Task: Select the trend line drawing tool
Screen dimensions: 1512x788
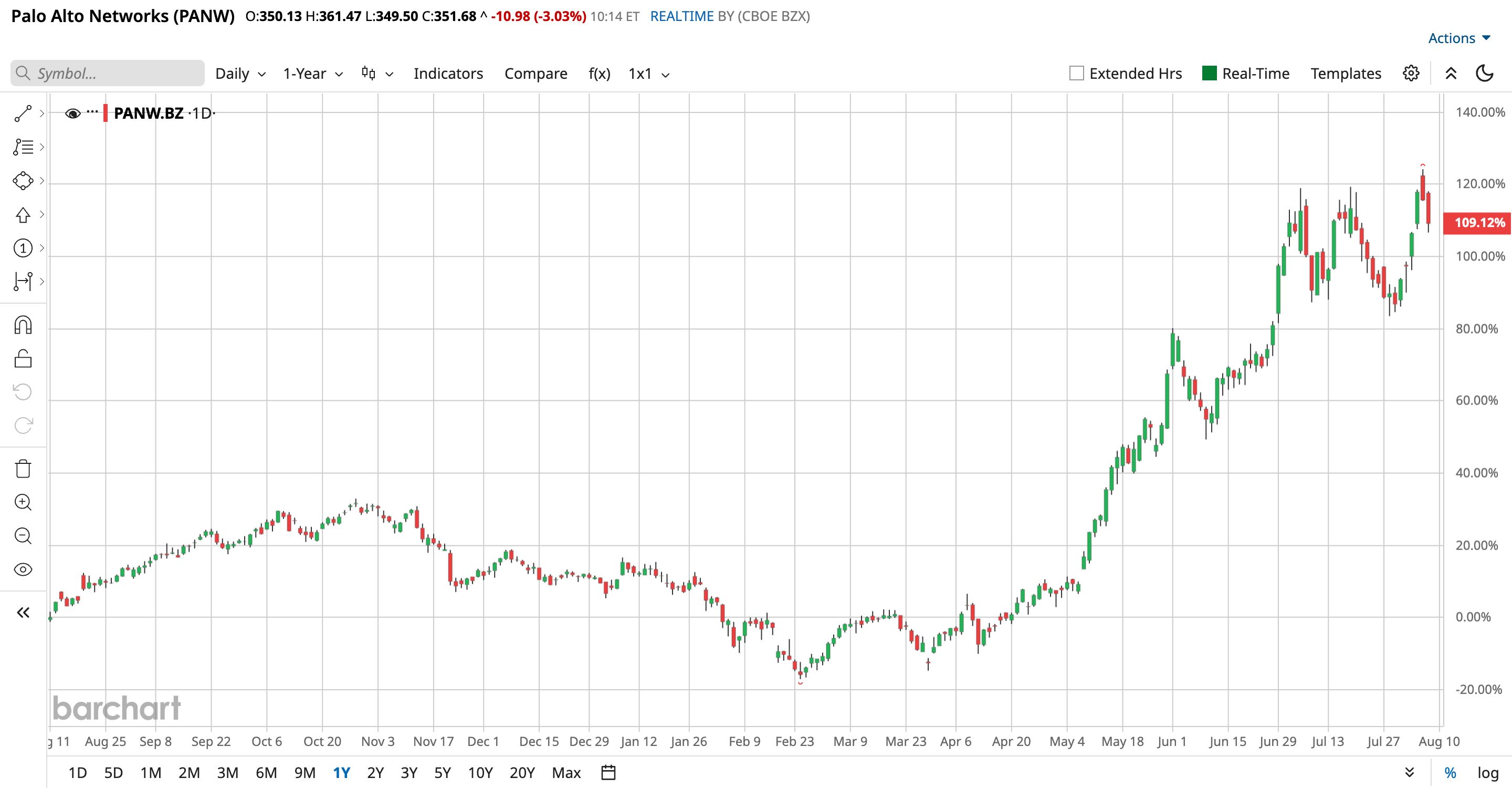Action: pyautogui.click(x=23, y=113)
